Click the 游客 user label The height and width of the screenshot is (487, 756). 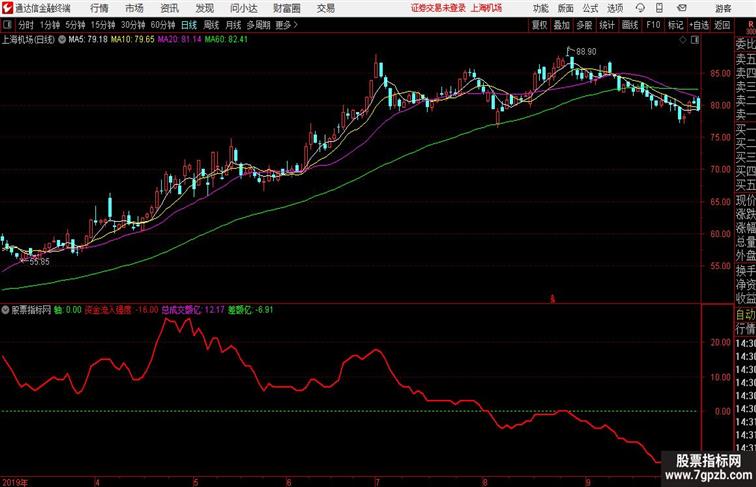click(723, 8)
